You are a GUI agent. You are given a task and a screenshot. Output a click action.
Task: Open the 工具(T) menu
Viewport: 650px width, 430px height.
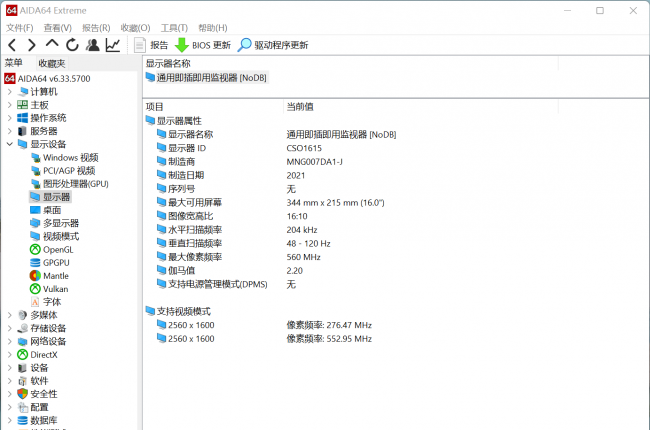(x=174, y=28)
